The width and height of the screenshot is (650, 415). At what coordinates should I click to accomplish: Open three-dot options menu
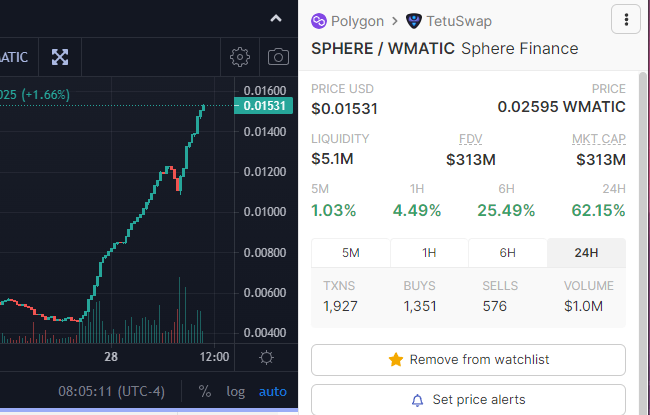(626, 19)
